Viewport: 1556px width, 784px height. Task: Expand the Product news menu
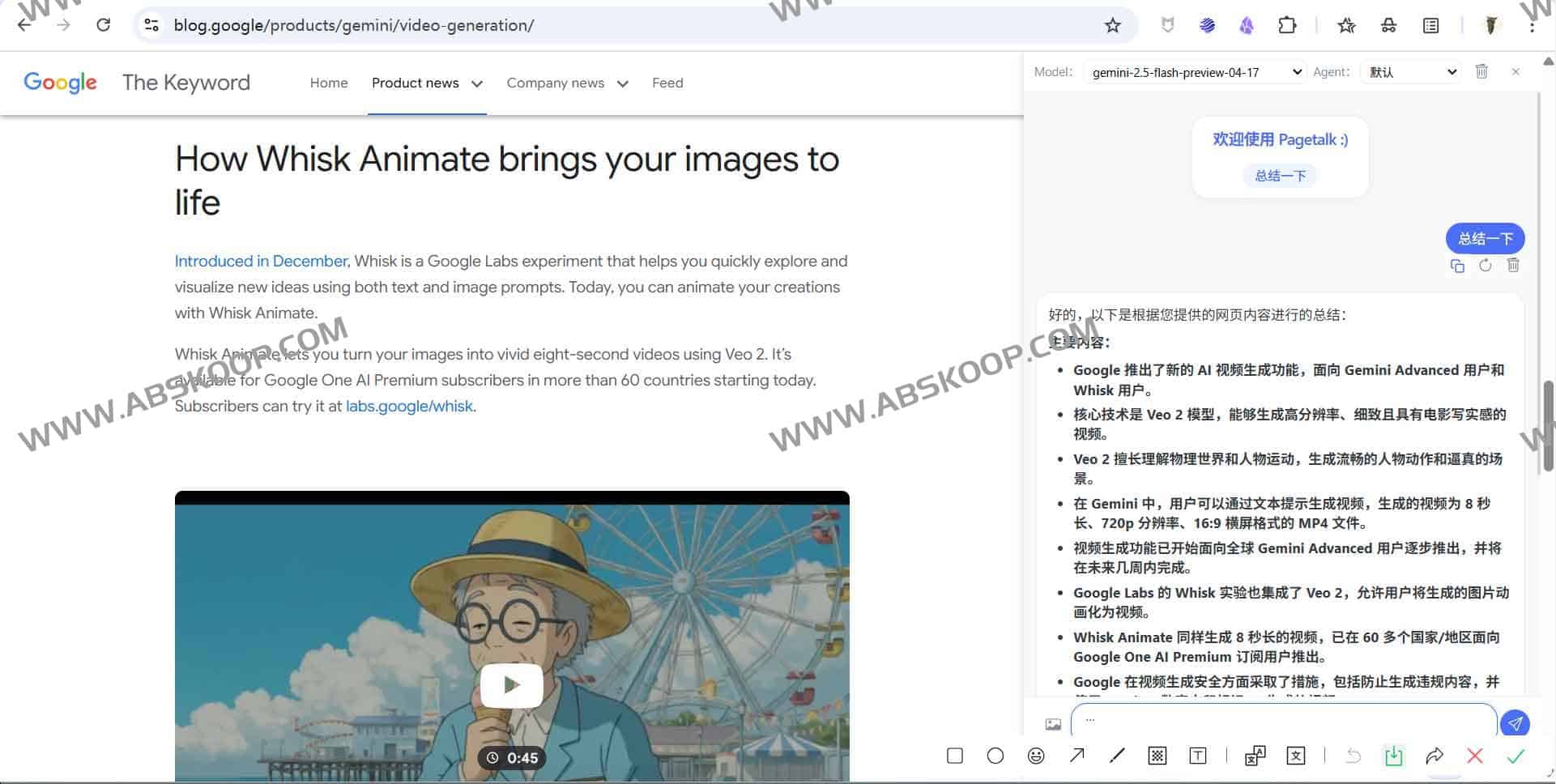[x=426, y=83]
